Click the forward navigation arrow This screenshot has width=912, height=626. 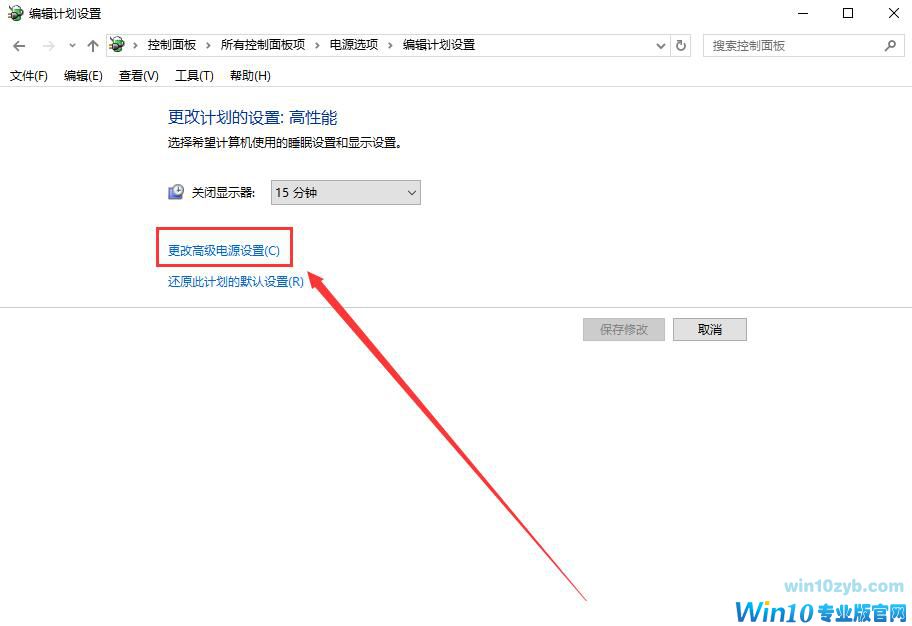[49, 45]
